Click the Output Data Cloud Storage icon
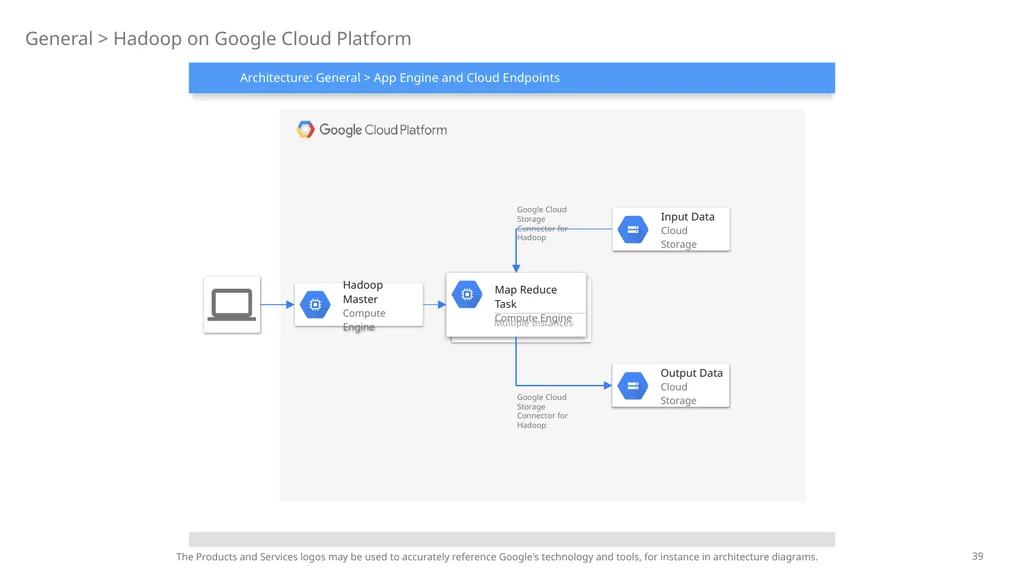The image size is (1024, 576). (633, 385)
